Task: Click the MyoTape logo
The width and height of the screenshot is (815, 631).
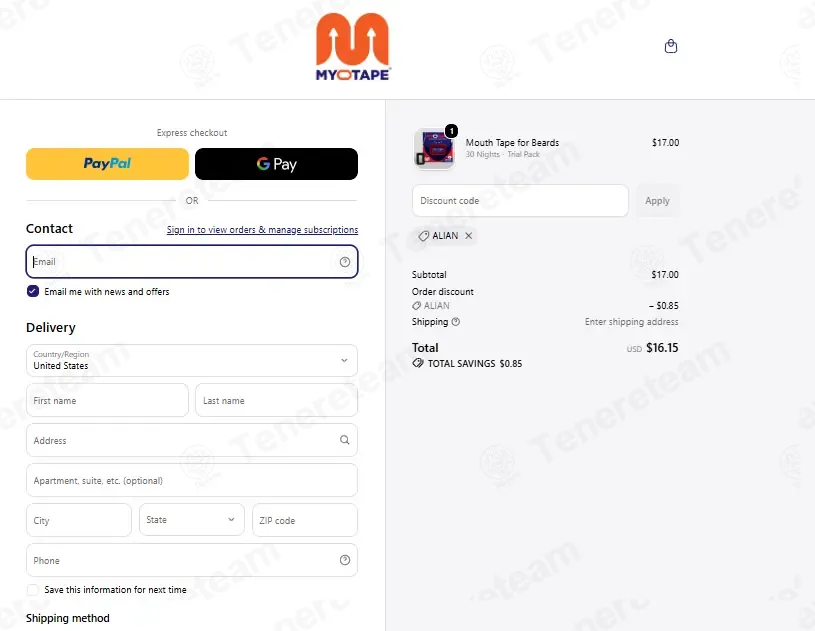Action: [x=352, y=47]
